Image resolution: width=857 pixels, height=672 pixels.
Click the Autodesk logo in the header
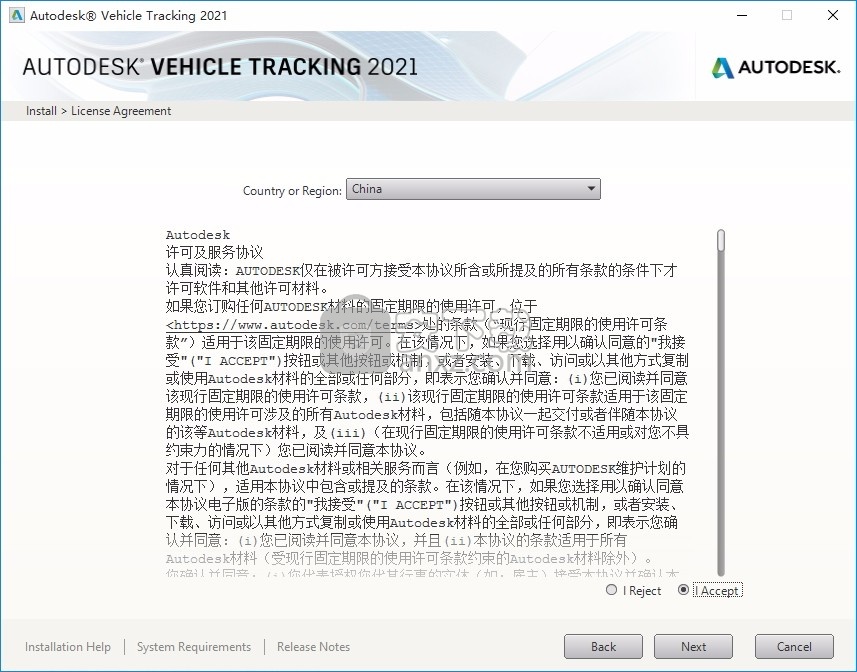tap(776, 67)
